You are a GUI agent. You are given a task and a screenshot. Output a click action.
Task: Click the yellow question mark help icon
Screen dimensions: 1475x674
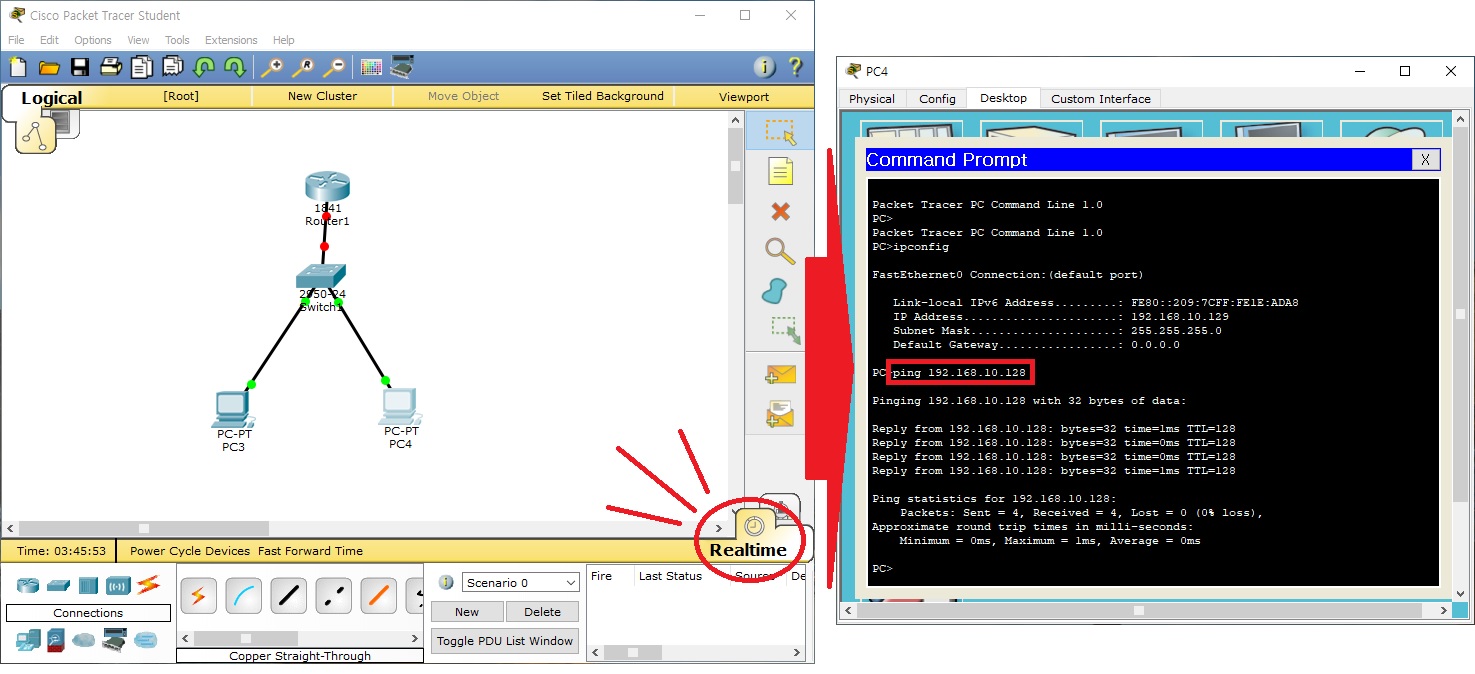click(x=795, y=67)
